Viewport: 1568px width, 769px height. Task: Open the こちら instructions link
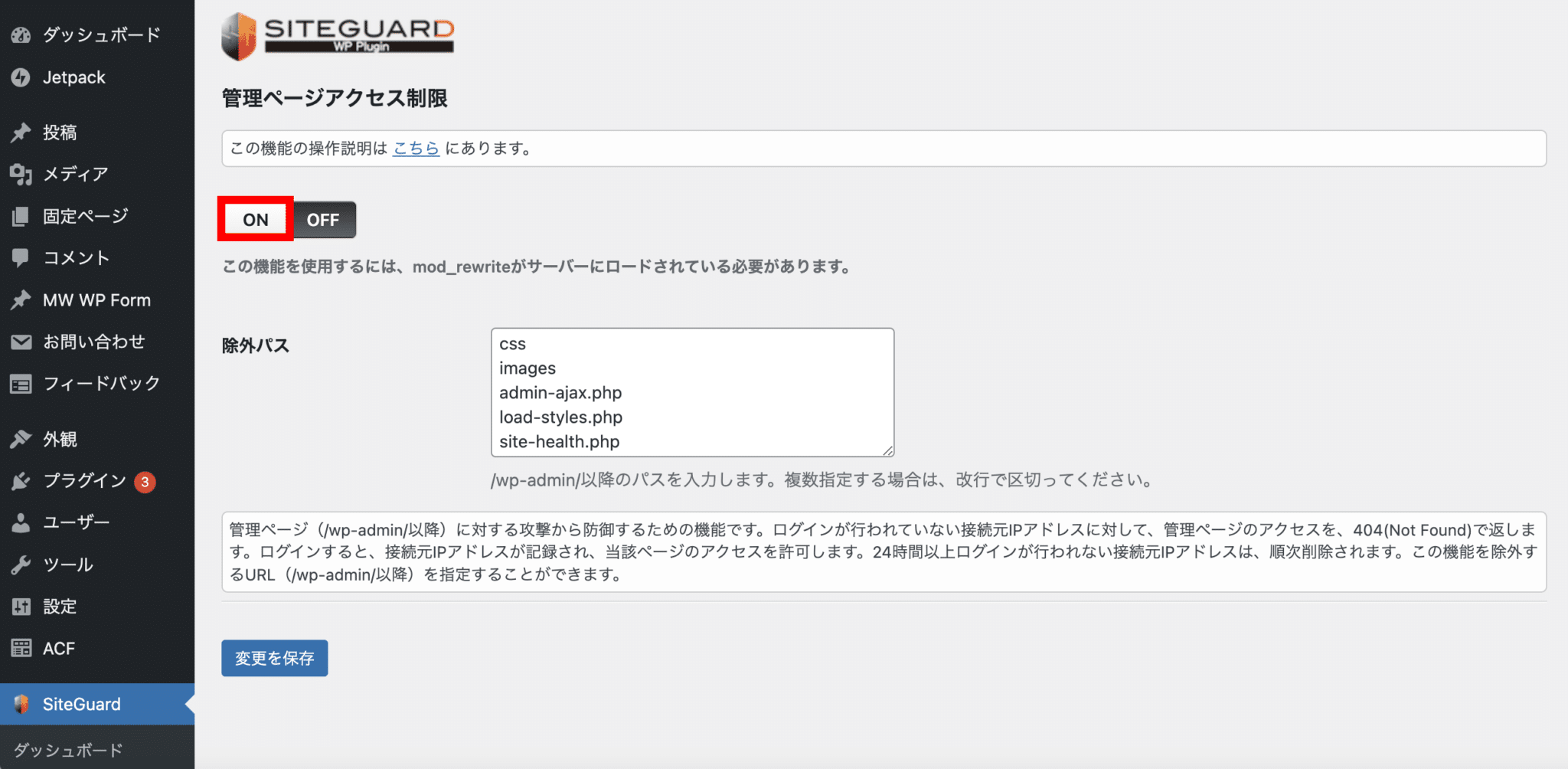tap(416, 148)
